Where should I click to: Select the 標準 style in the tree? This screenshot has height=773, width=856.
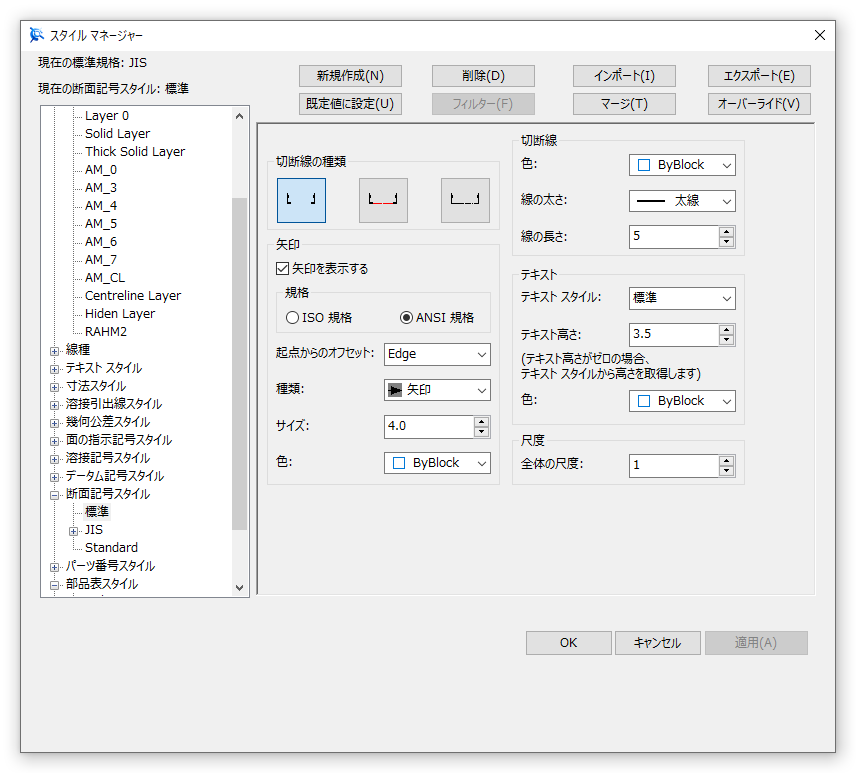97,511
